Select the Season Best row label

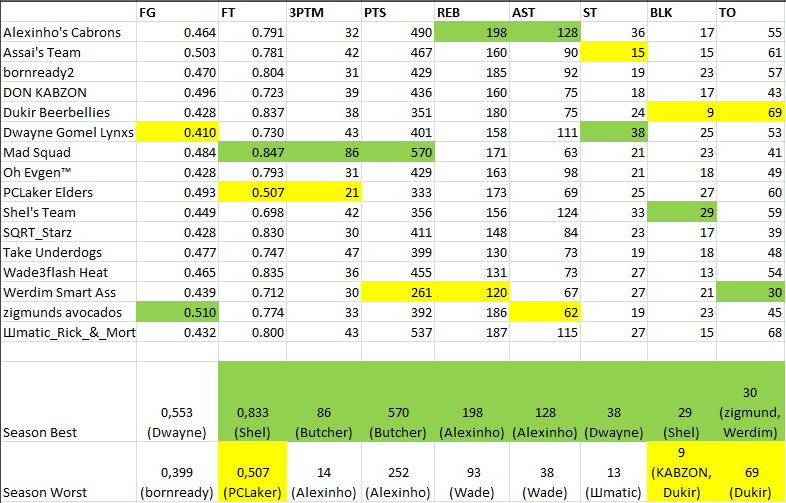coord(69,402)
